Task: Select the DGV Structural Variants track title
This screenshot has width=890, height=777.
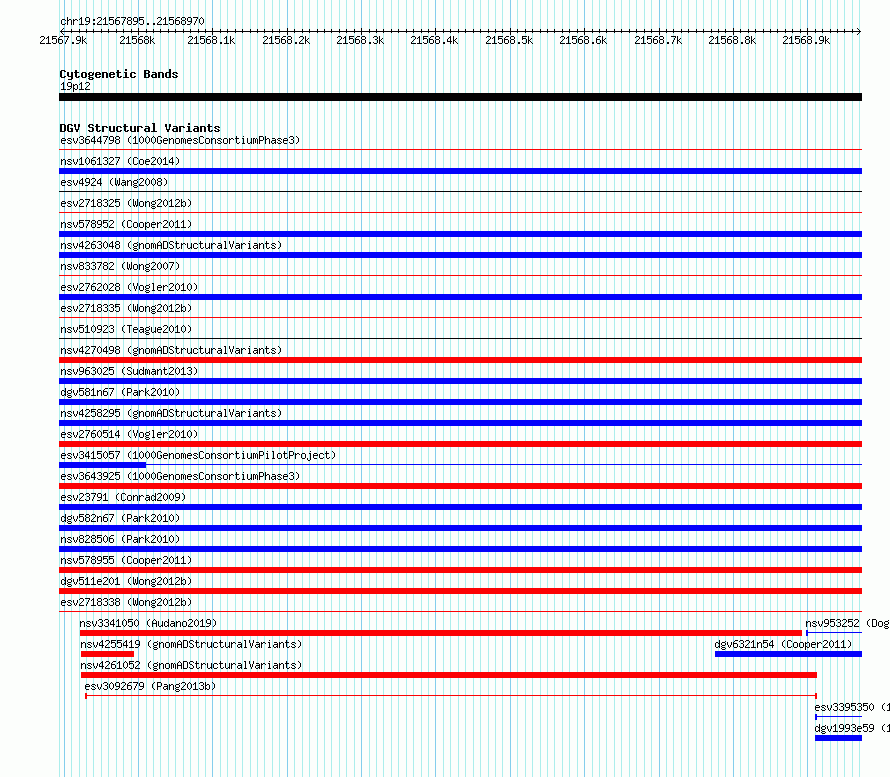Action: coord(140,128)
